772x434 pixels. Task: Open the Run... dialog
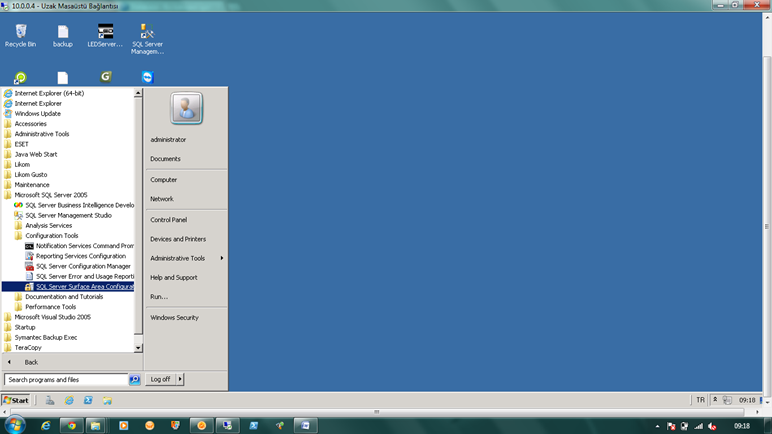click(159, 297)
